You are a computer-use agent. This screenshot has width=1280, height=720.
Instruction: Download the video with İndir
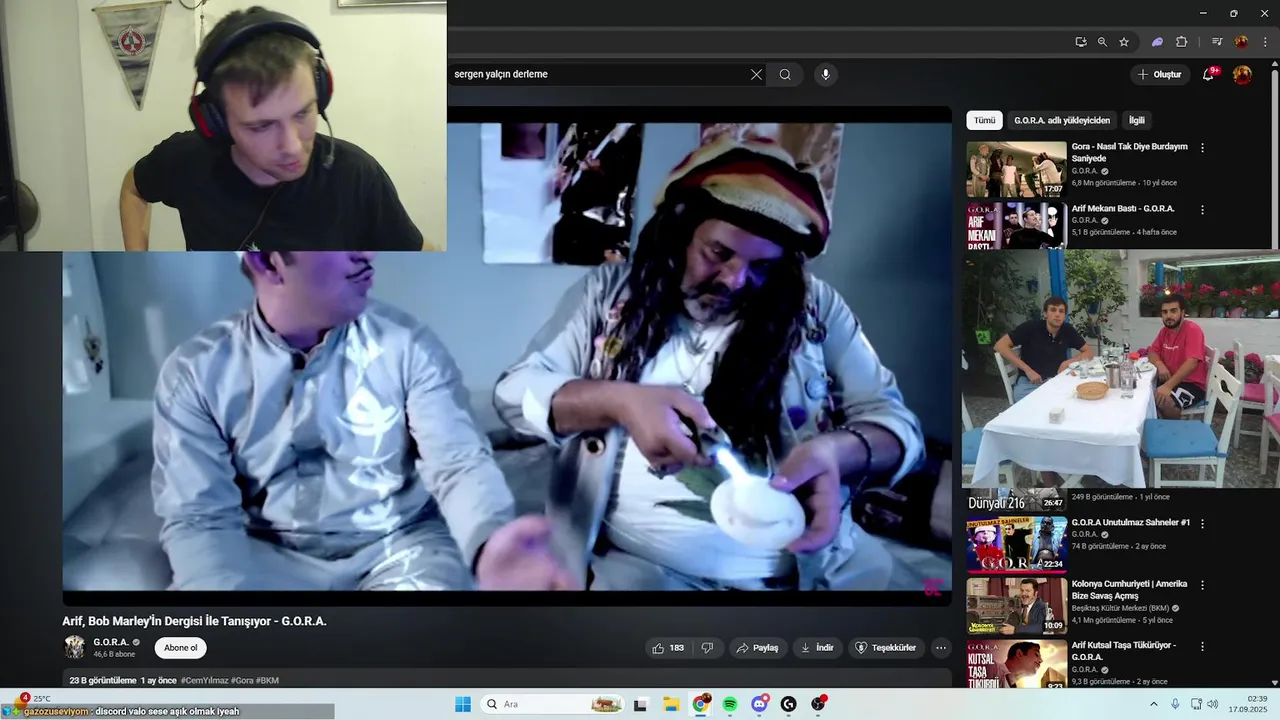click(817, 648)
